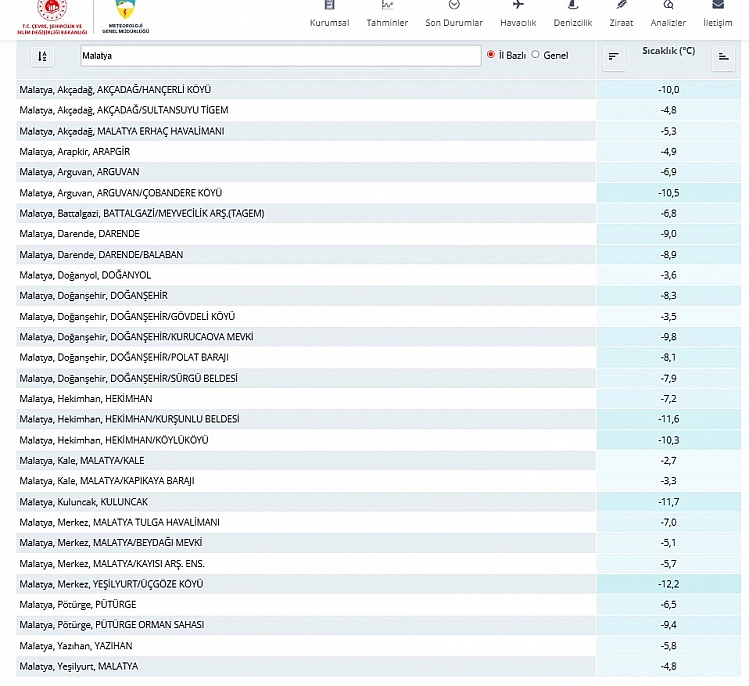Click the Havacılık airplane icon

tap(518, 6)
